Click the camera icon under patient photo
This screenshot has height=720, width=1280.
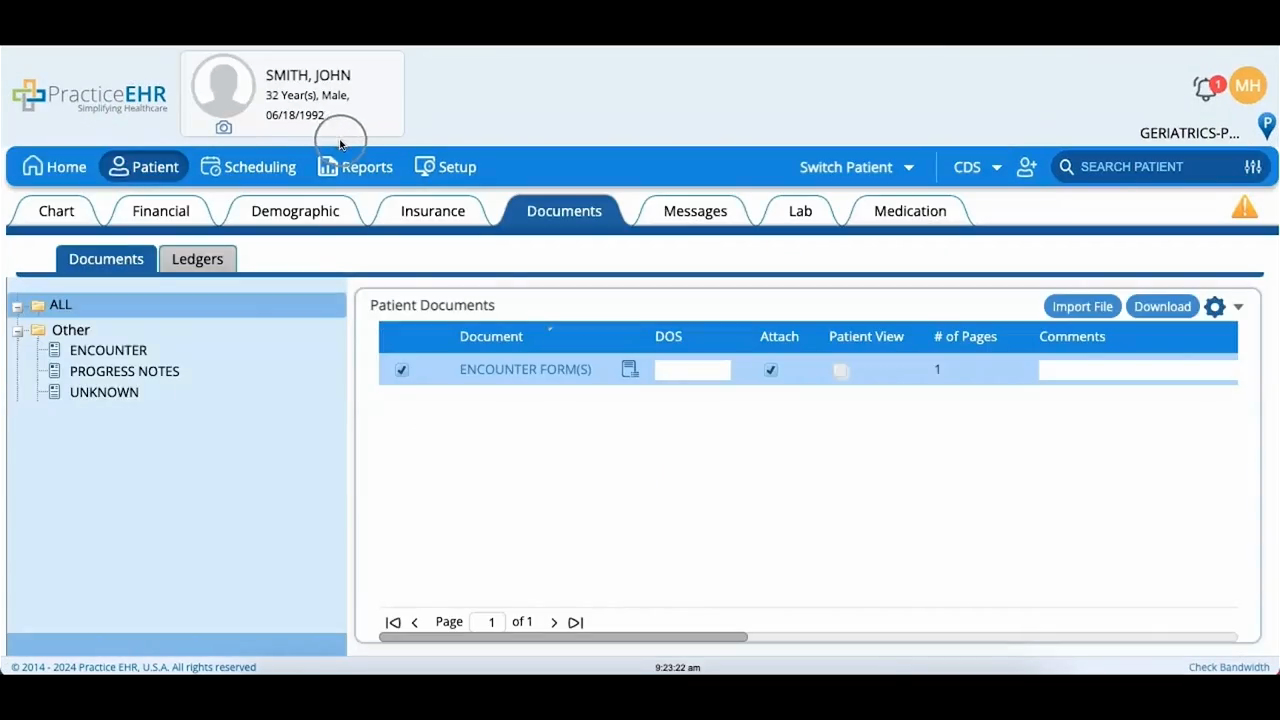[x=224, y=128]
